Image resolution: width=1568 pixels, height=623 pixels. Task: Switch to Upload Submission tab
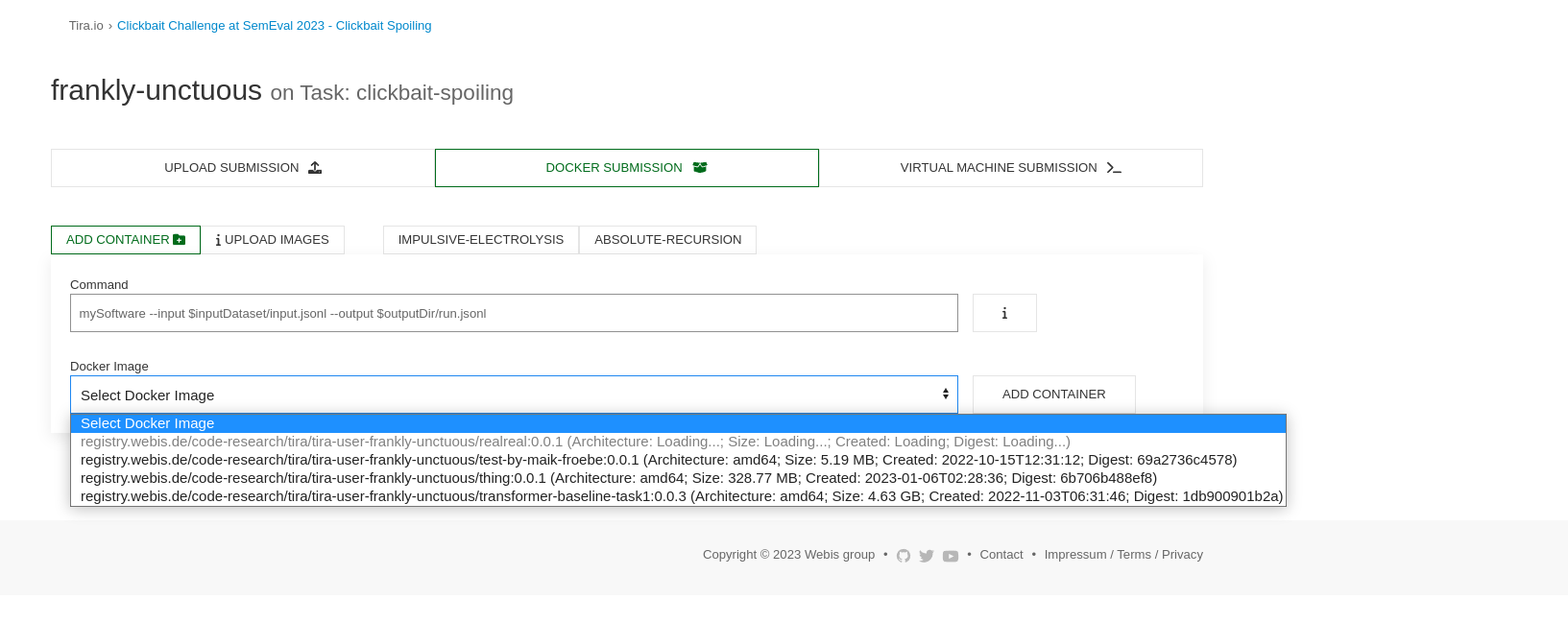(x=243, y=168)
